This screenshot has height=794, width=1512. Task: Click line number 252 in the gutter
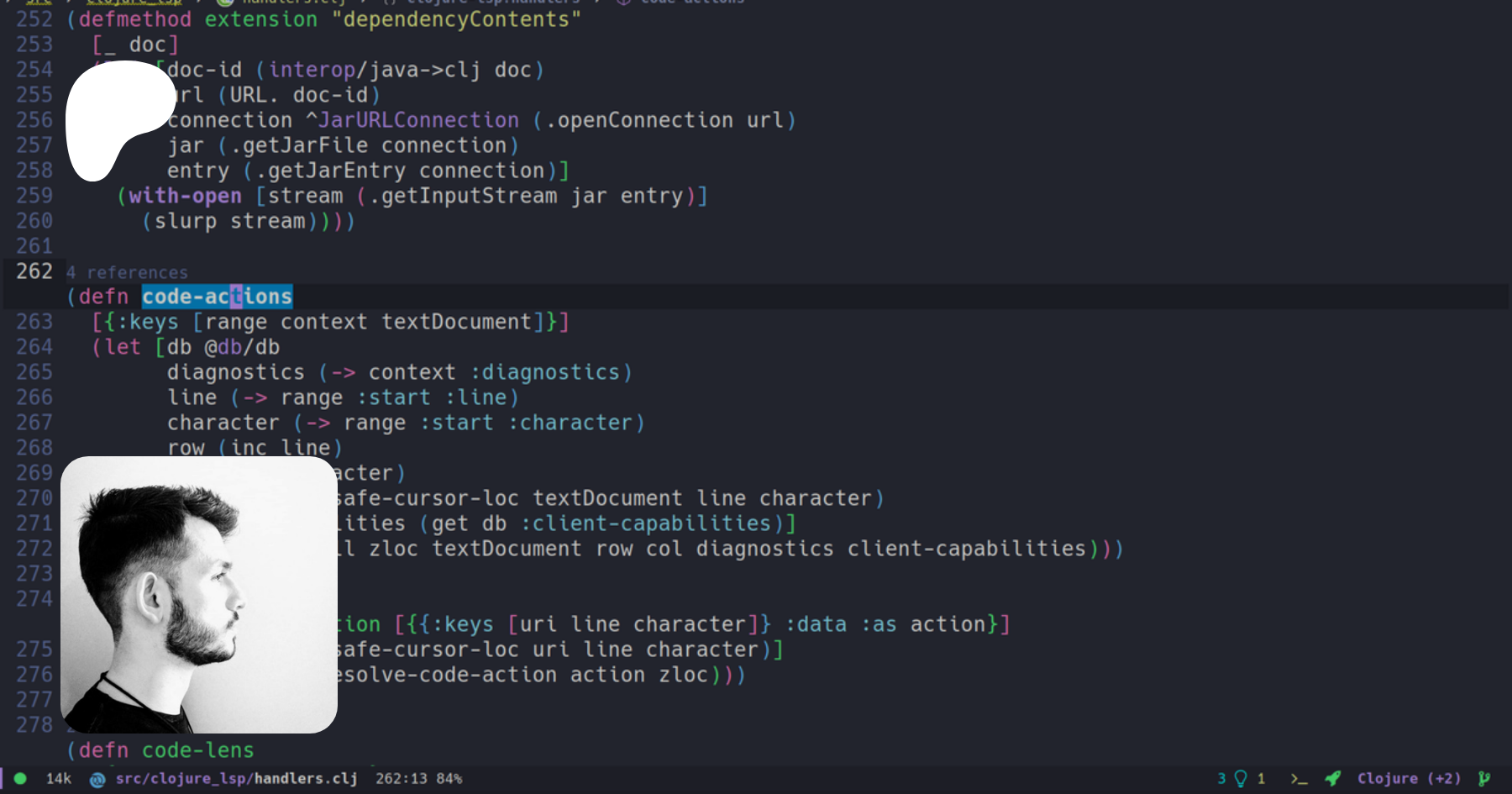[x=34, y=19]
